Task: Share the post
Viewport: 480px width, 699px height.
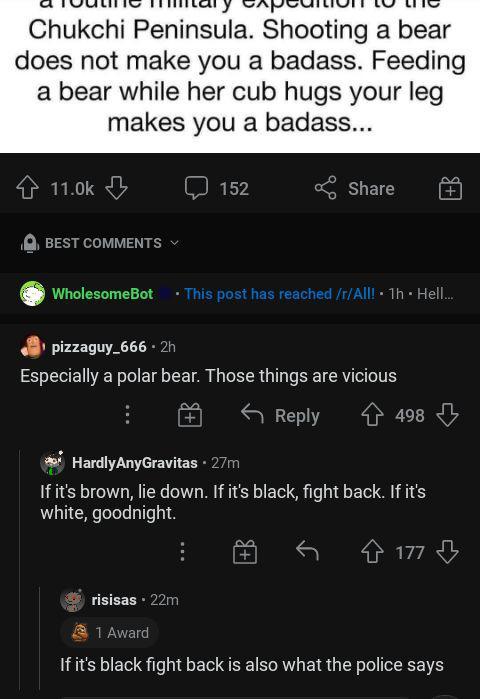Action: tap(355, 188)
